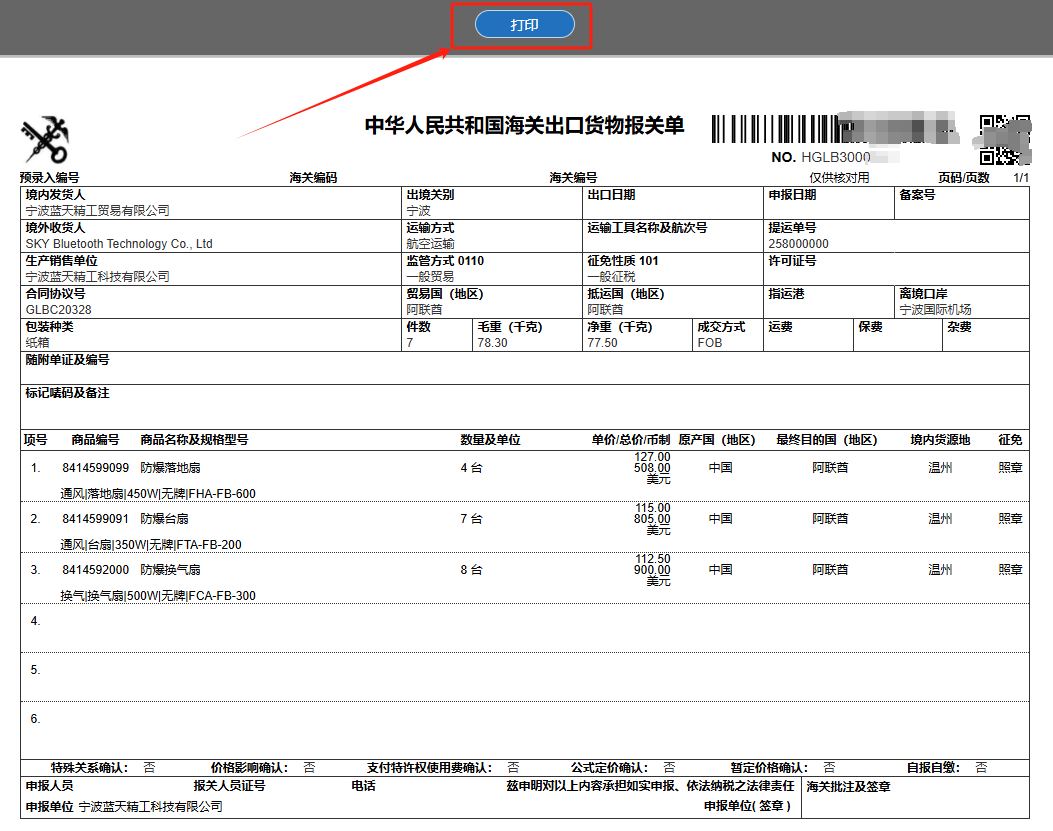This screenshot has width=1053, height=831.
Task: Select product name 防爆落地扇
Action: click(171, 468)
